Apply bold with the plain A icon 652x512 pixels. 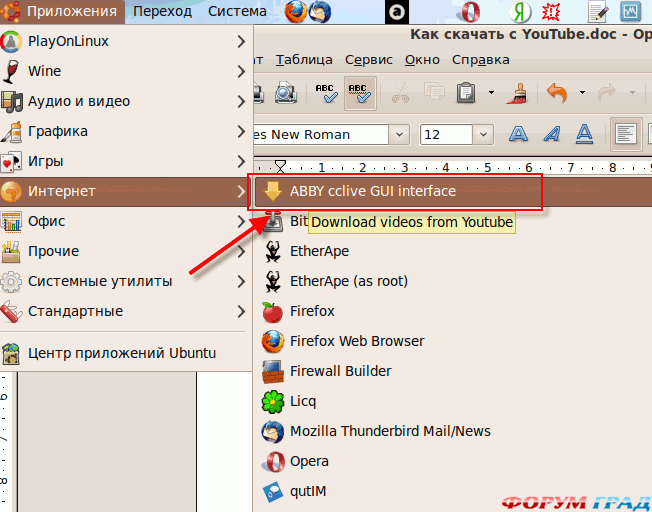tap(519, 134)
